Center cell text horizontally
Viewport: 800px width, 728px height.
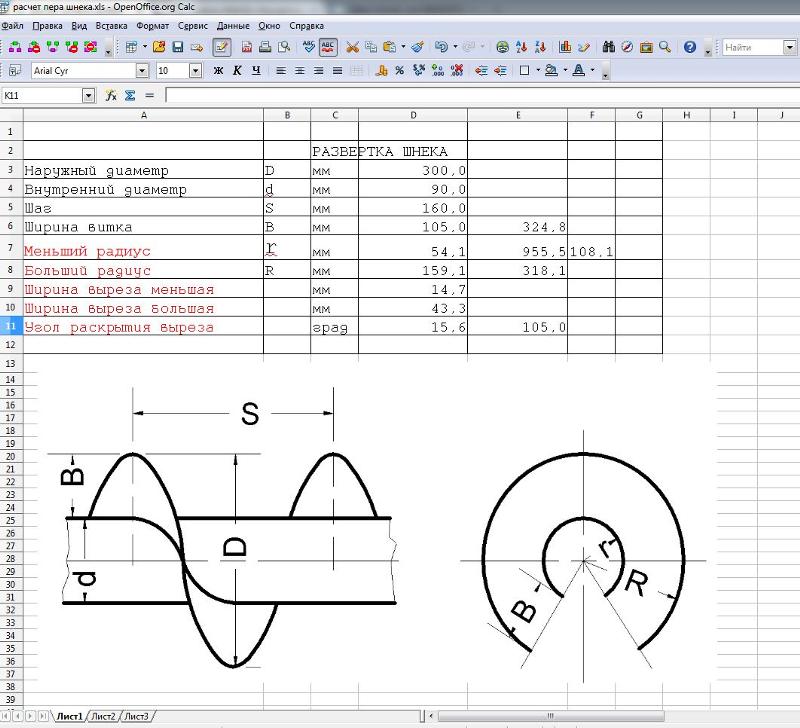point(299,70)
